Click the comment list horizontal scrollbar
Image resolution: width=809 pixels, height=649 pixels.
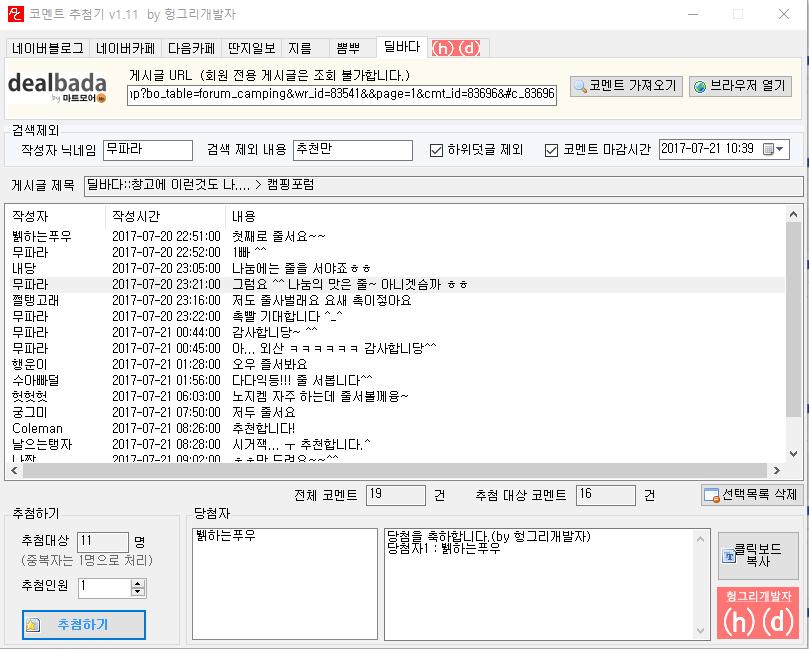[x=400, y=470]
